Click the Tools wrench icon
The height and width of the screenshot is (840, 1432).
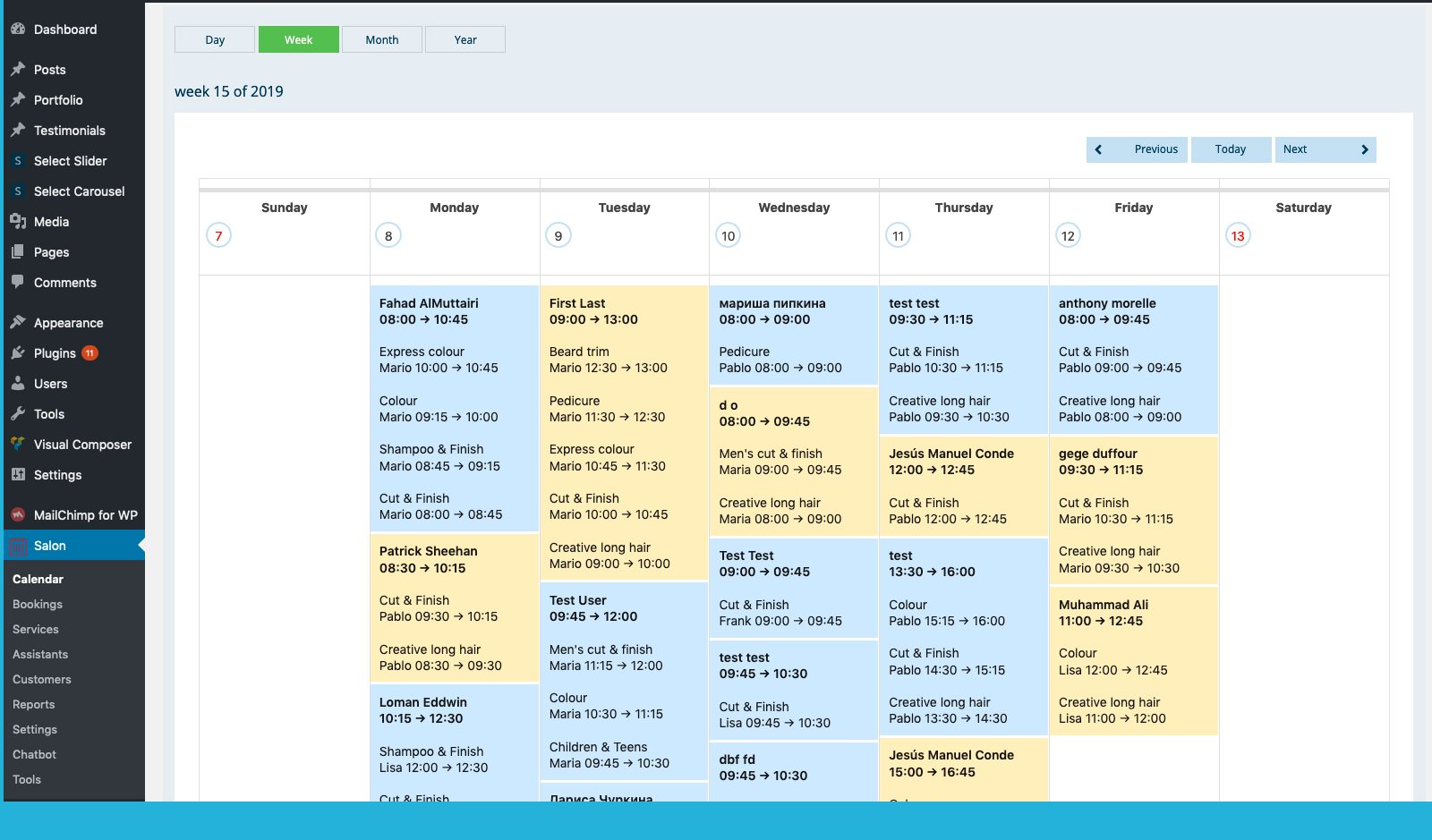tap(18, 414)
